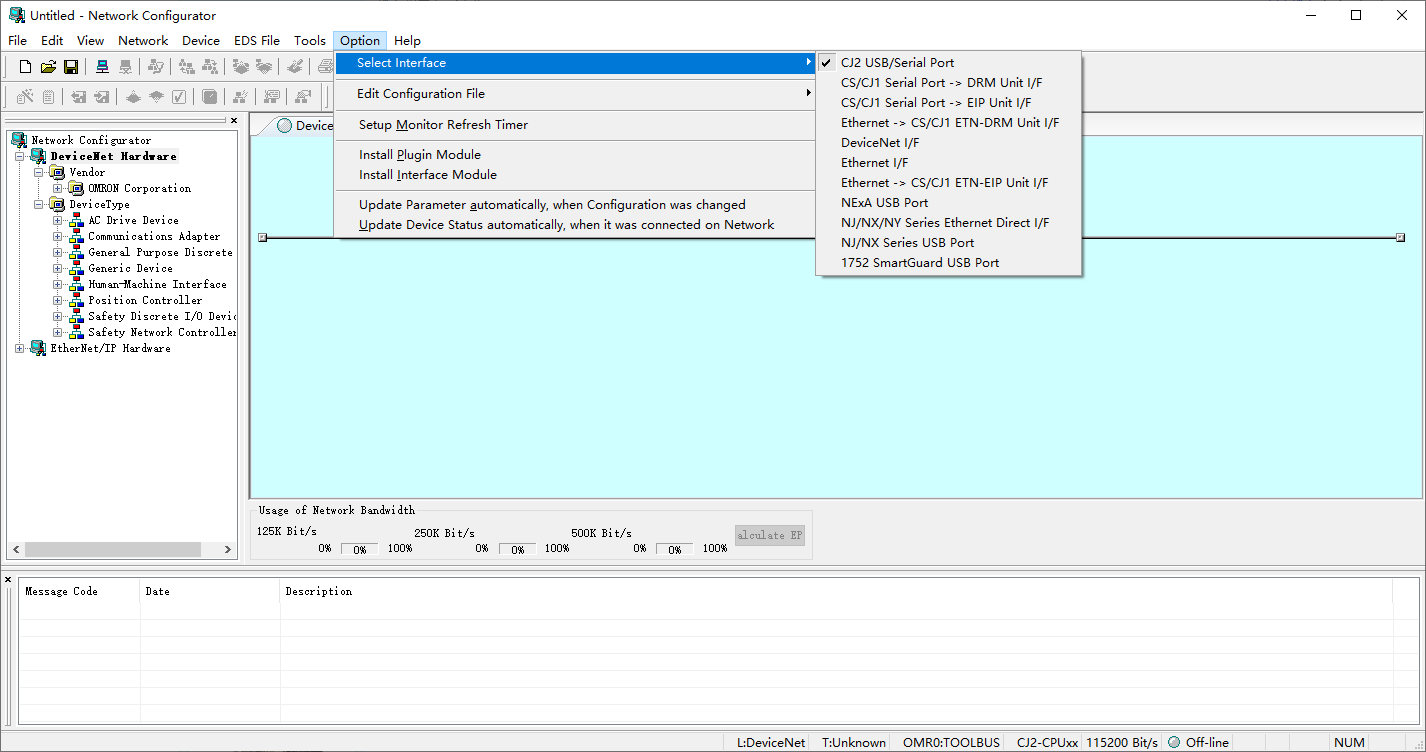
Task: Toggle Update Parameter automatically option
Action: click(x=552, y=205)
